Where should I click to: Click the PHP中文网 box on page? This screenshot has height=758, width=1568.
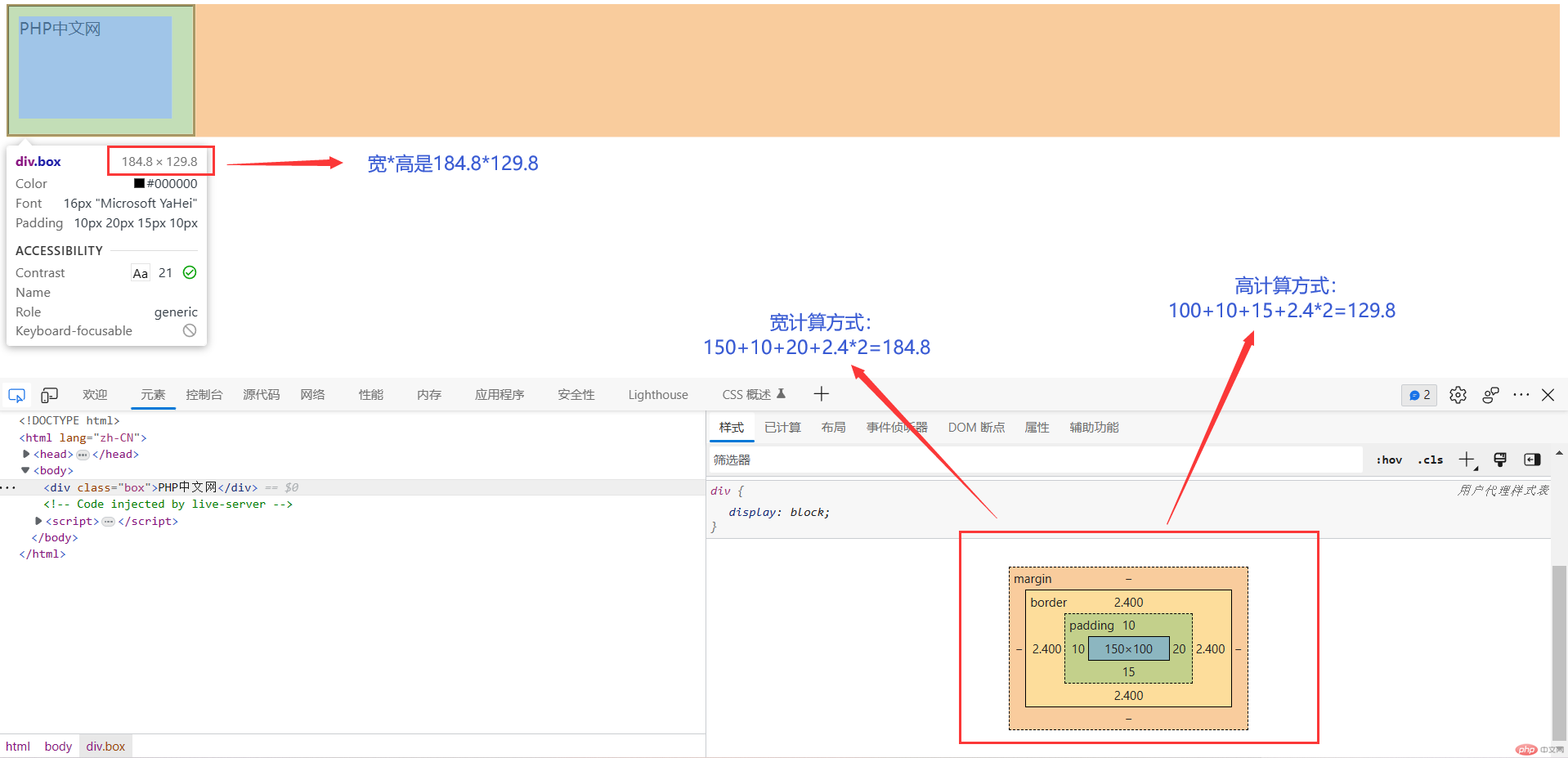point(101,70)
